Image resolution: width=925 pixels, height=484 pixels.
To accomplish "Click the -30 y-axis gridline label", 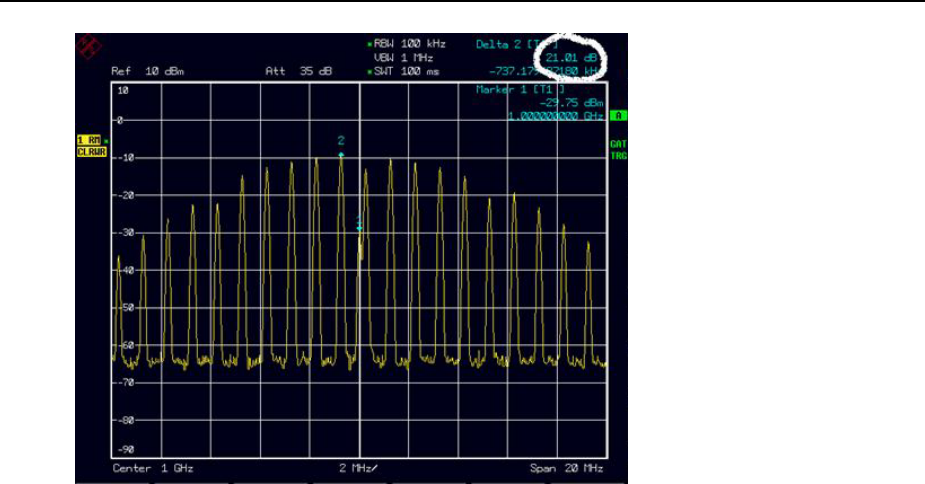I will point(124,233).
